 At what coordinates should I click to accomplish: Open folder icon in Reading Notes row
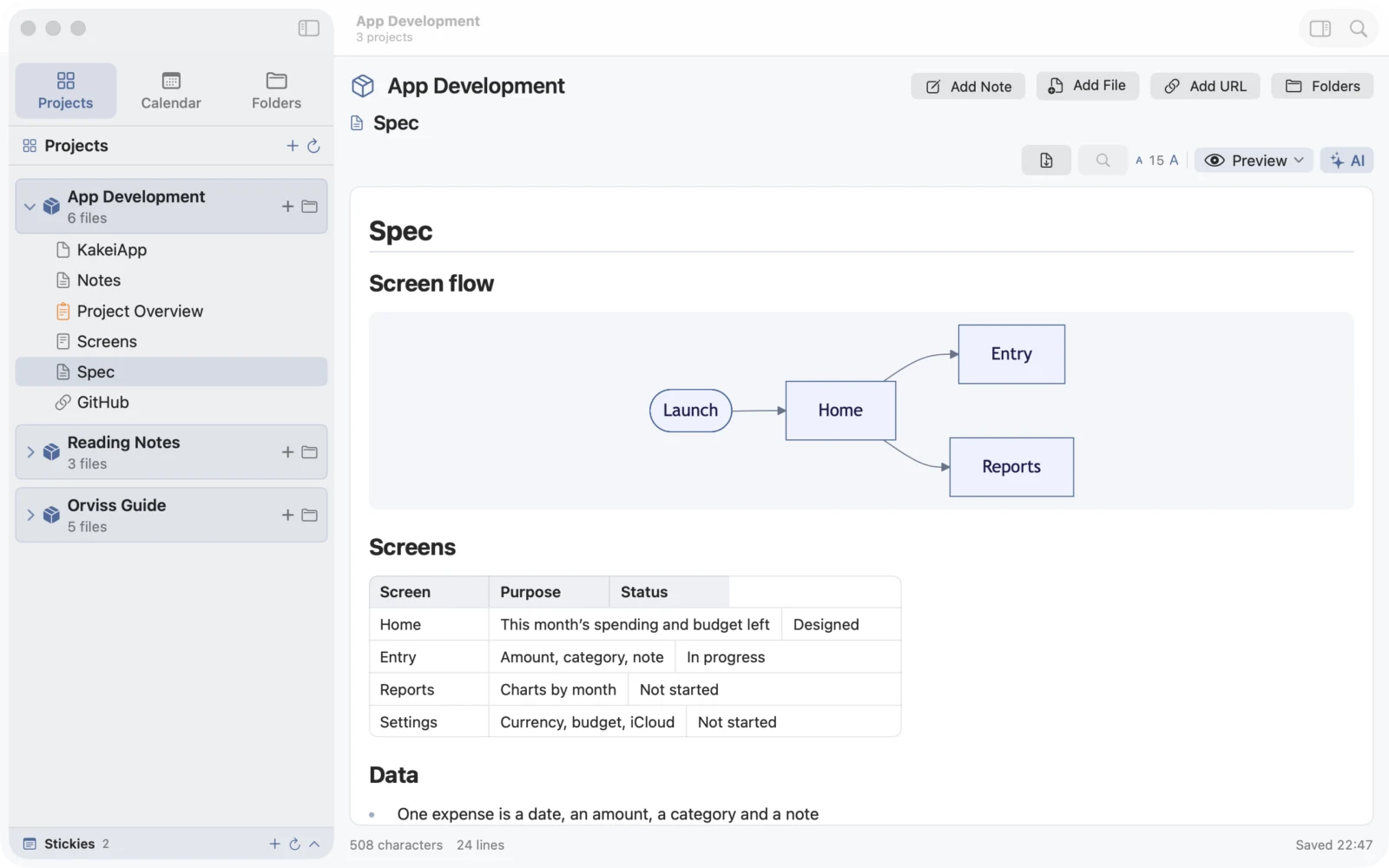tap(309, 452)
